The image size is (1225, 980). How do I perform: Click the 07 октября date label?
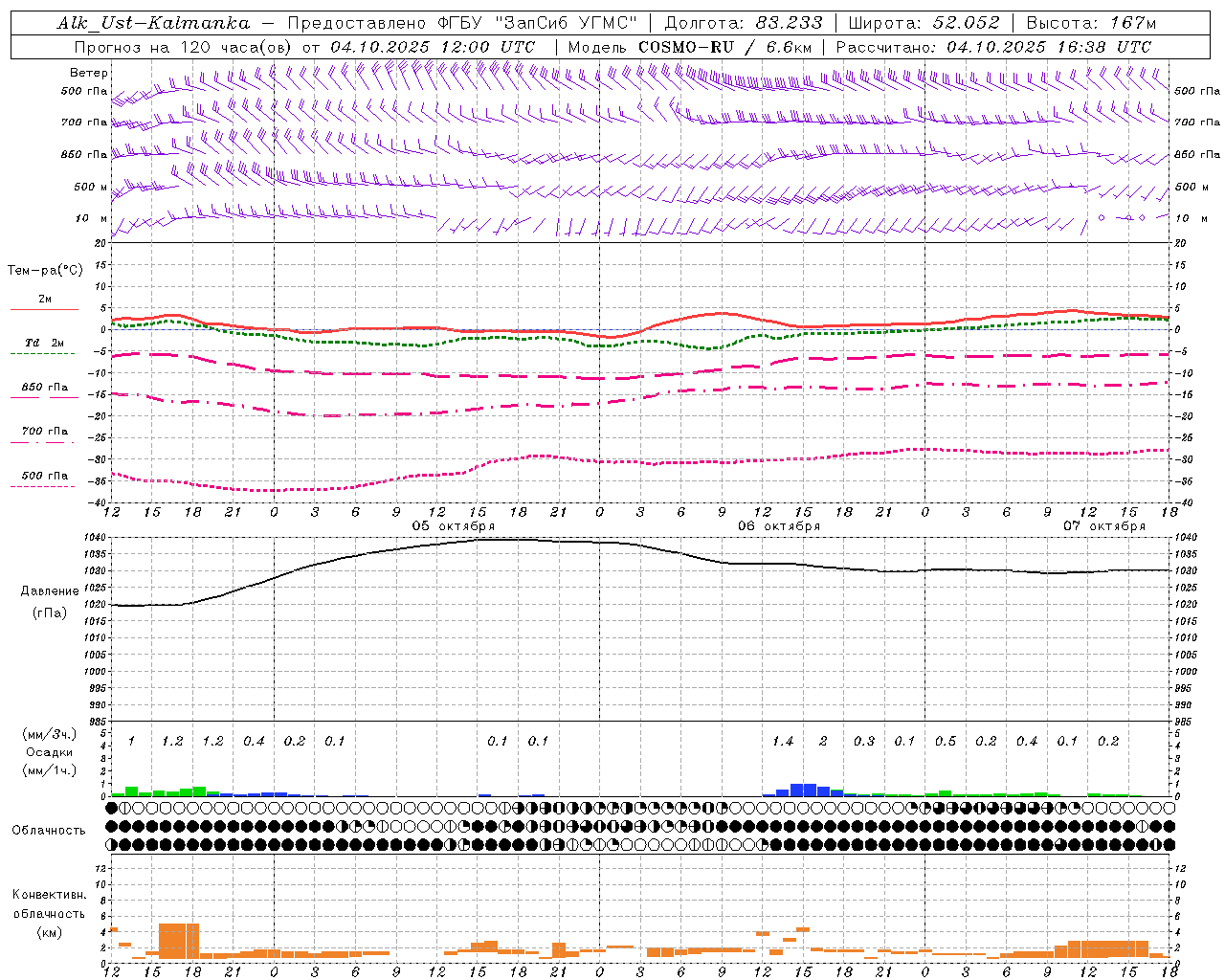(1104, 526)
